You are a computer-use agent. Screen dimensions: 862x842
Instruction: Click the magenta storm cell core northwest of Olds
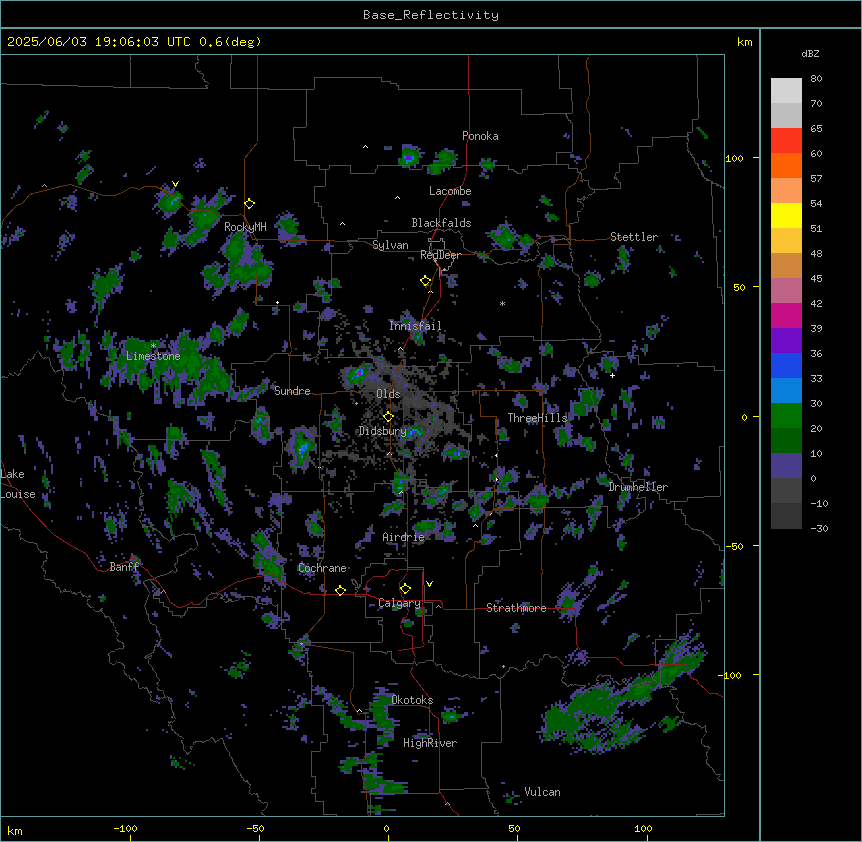(x=358, y=373)
